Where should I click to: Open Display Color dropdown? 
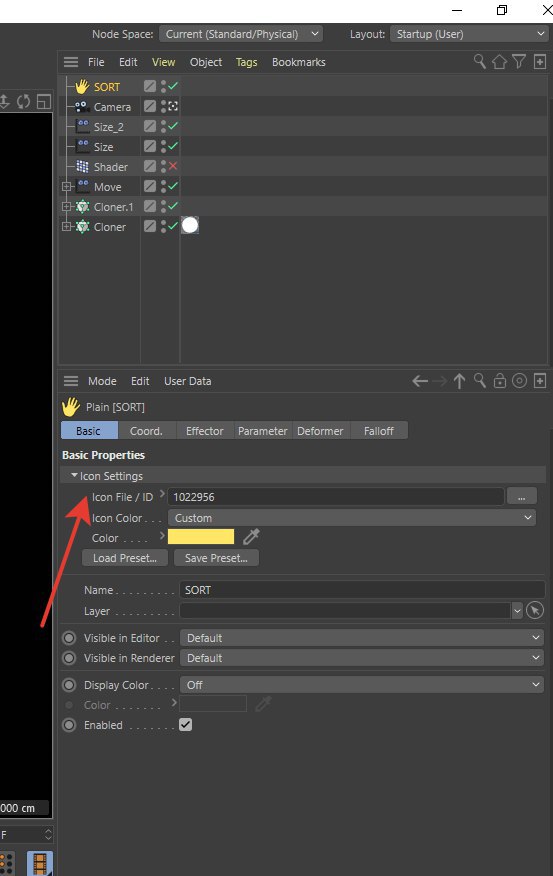tap(362, 684)
